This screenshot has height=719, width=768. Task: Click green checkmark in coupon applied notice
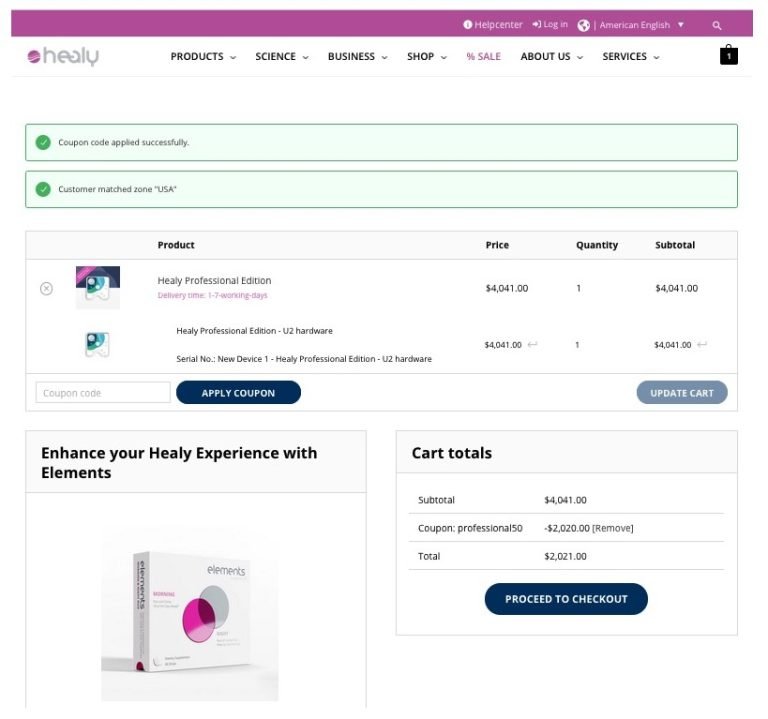tap(43, 143)
